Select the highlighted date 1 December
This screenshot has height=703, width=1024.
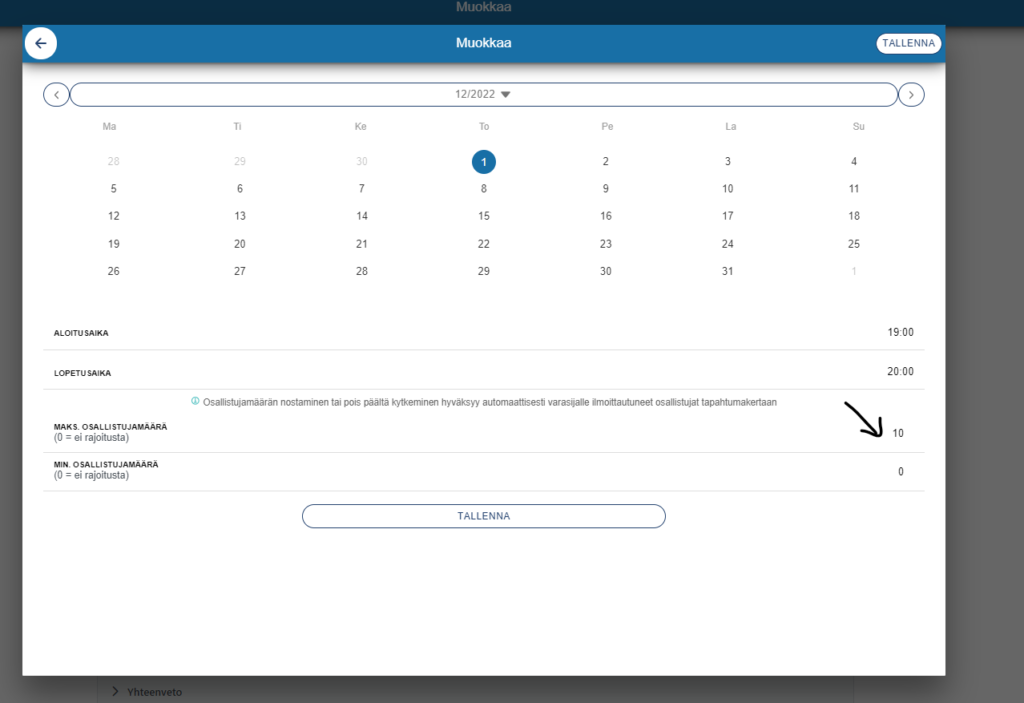point(484,162)
